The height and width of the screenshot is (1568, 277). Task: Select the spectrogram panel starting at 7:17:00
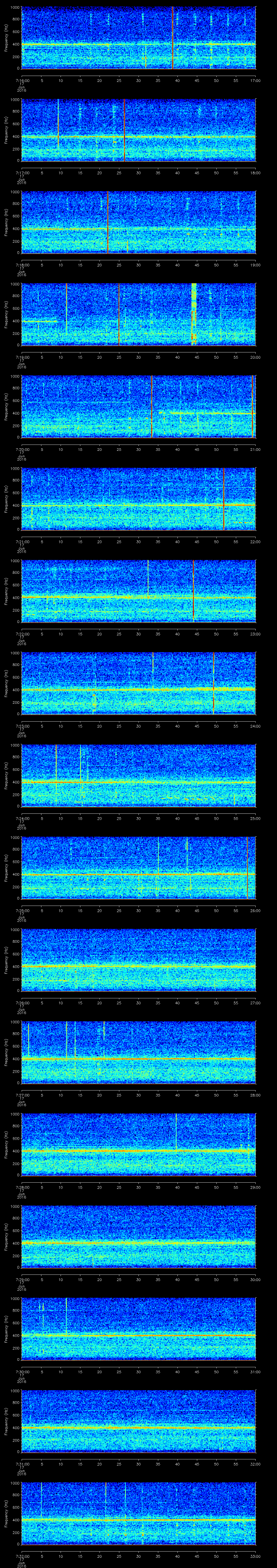(139, 130)
